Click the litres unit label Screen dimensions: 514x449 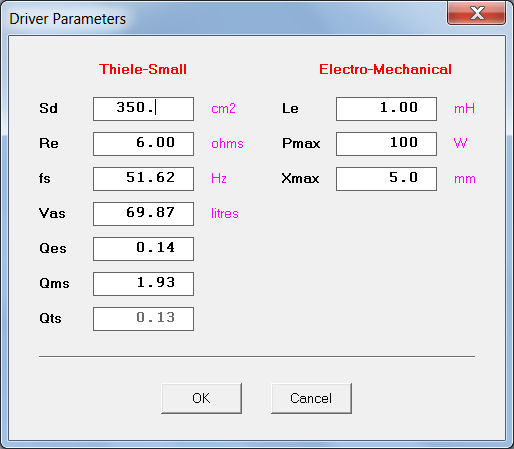pos(225,214)
